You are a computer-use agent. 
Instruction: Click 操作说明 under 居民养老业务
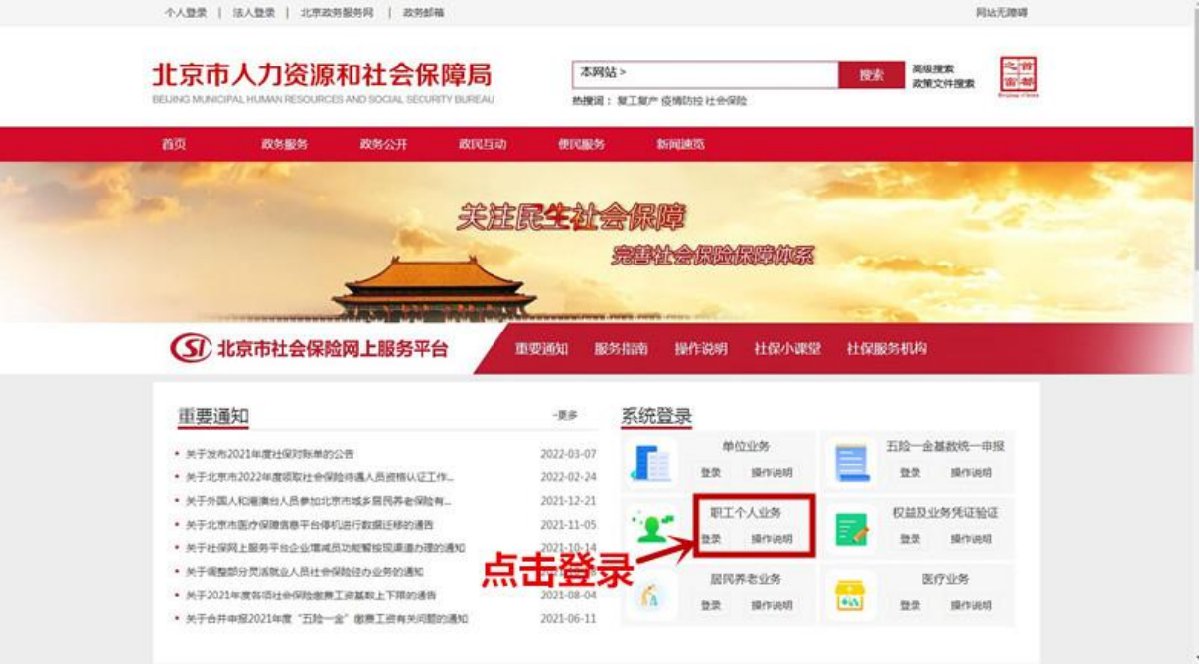(x=772, y=606)
